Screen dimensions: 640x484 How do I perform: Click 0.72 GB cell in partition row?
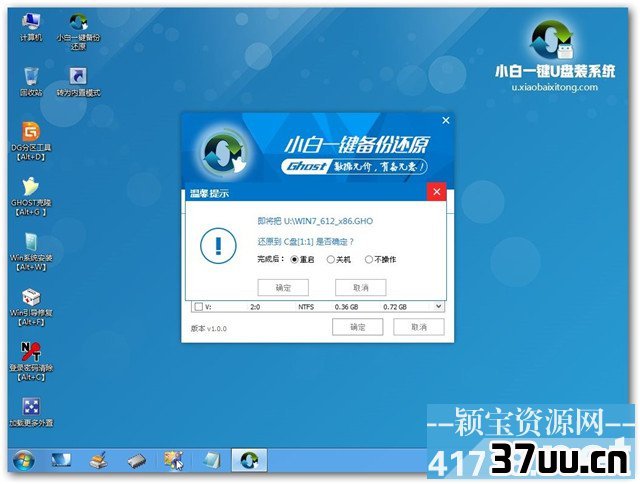395,307
